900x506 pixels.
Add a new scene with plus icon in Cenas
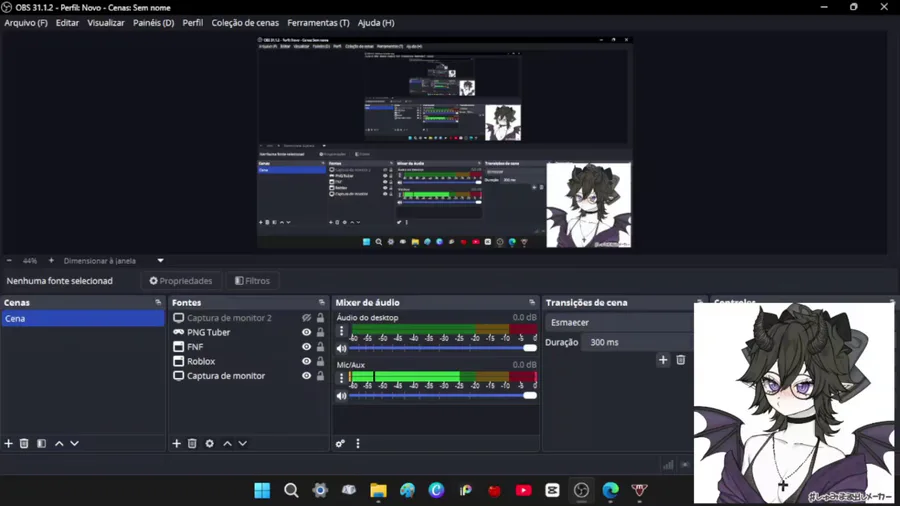pyautogui.click(x=9, y=443)
